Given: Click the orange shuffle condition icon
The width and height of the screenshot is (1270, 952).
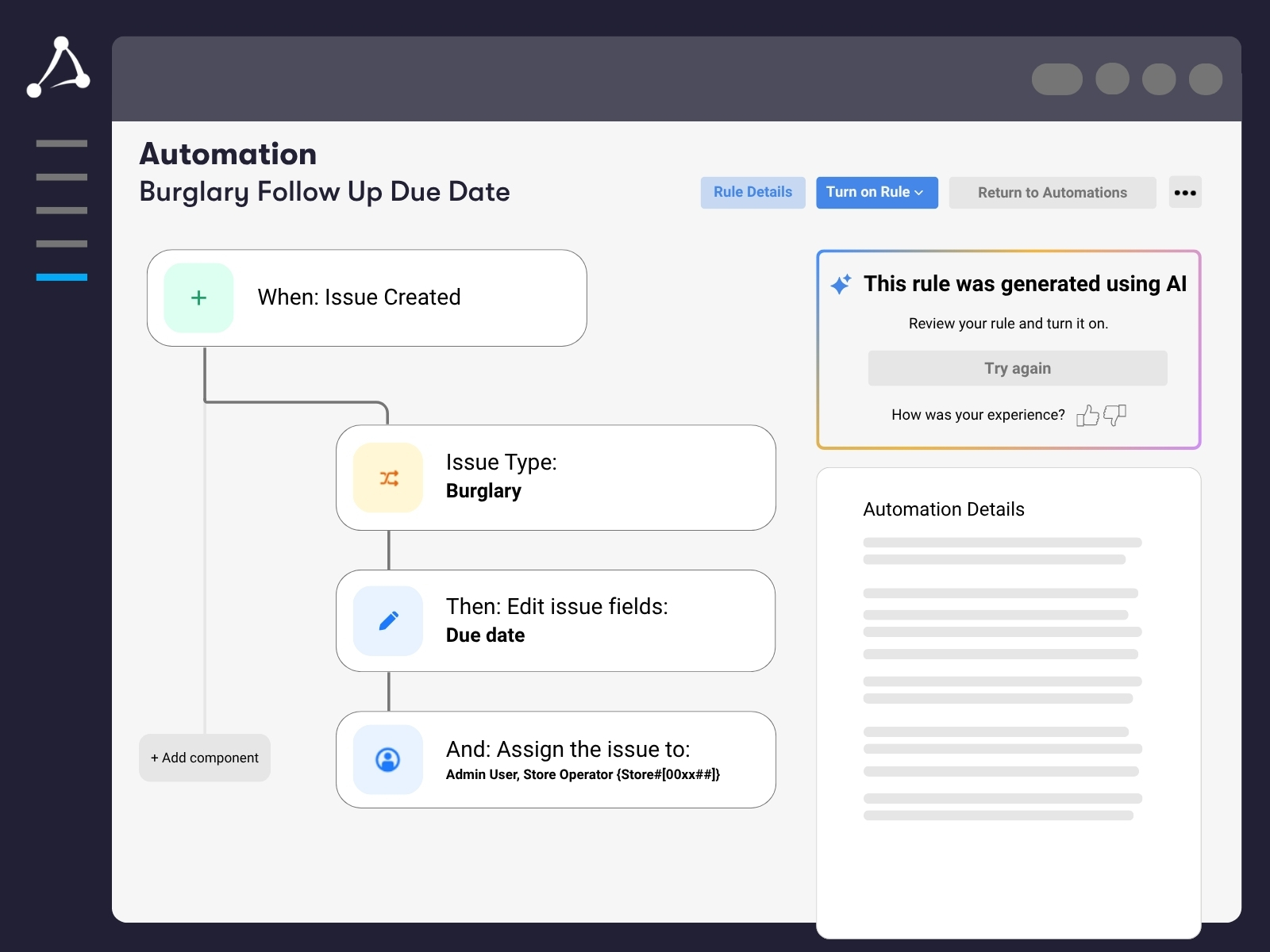Looking at the screenshot, I should (388, 478).
